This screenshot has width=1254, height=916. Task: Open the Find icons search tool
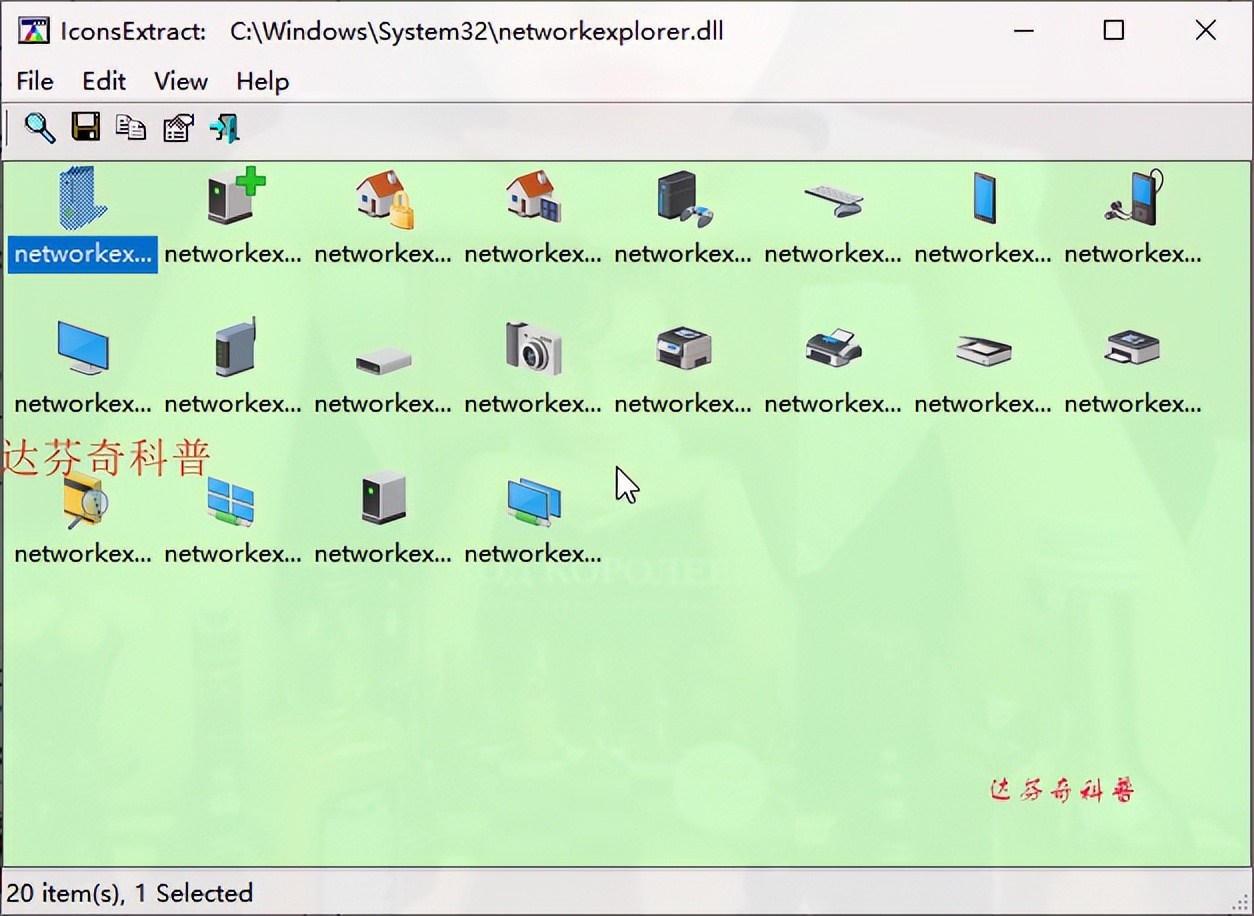(x=39, y=127)
